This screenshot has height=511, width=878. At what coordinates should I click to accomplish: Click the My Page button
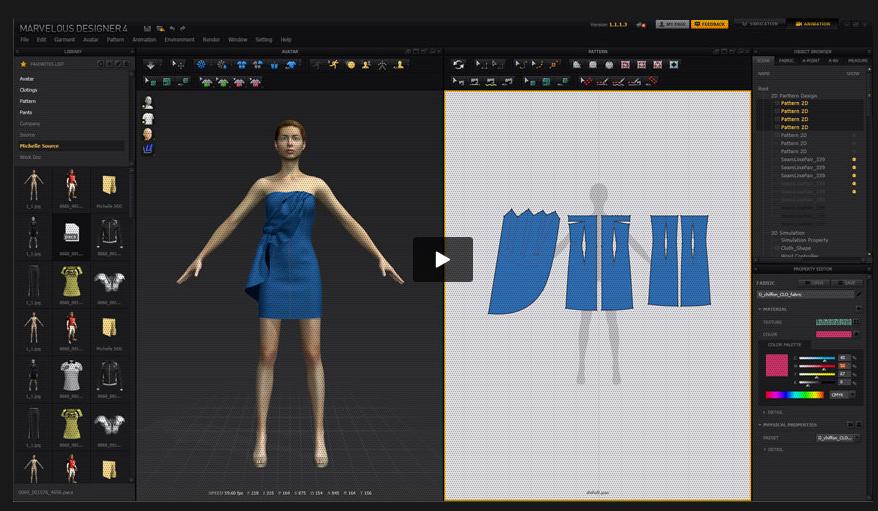(x=672, y=24)
